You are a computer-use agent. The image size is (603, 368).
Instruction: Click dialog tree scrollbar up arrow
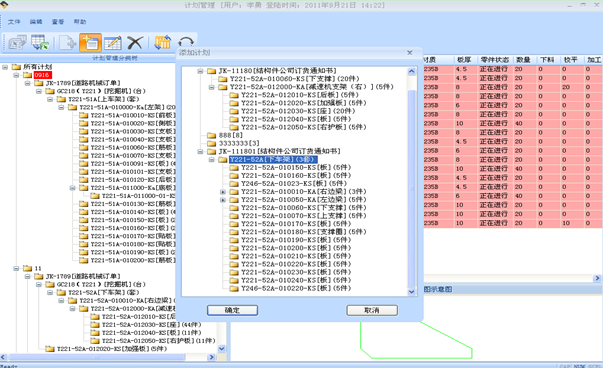(411, 71)
